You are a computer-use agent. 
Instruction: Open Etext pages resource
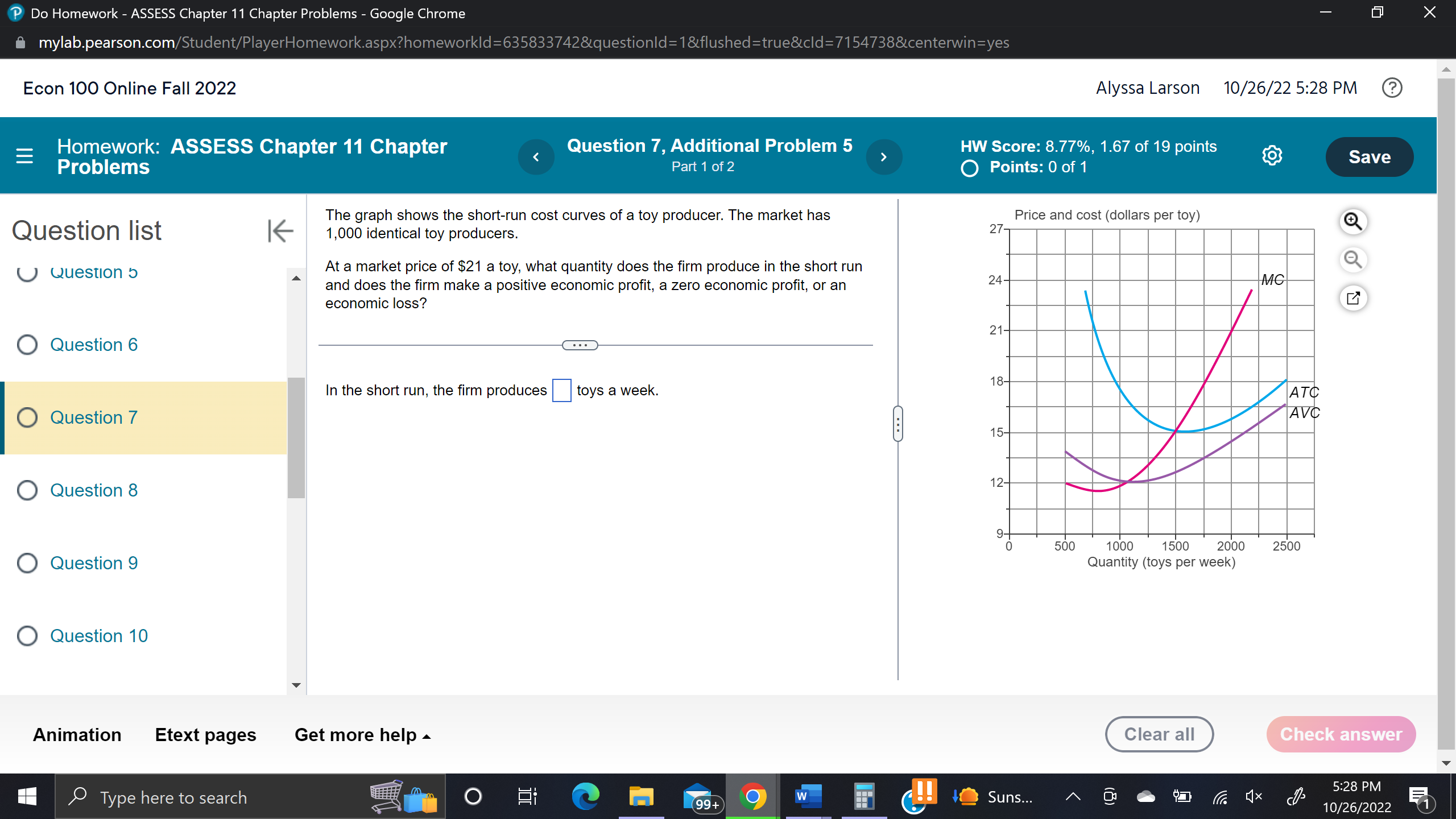pos(205,735)
